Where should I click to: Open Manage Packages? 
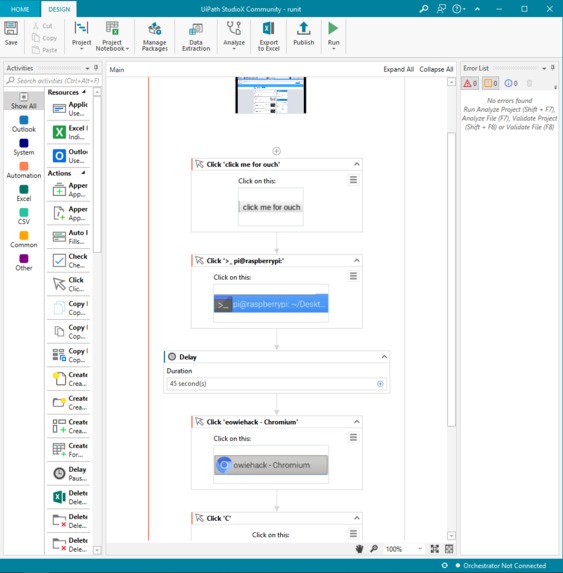[155, 36]
